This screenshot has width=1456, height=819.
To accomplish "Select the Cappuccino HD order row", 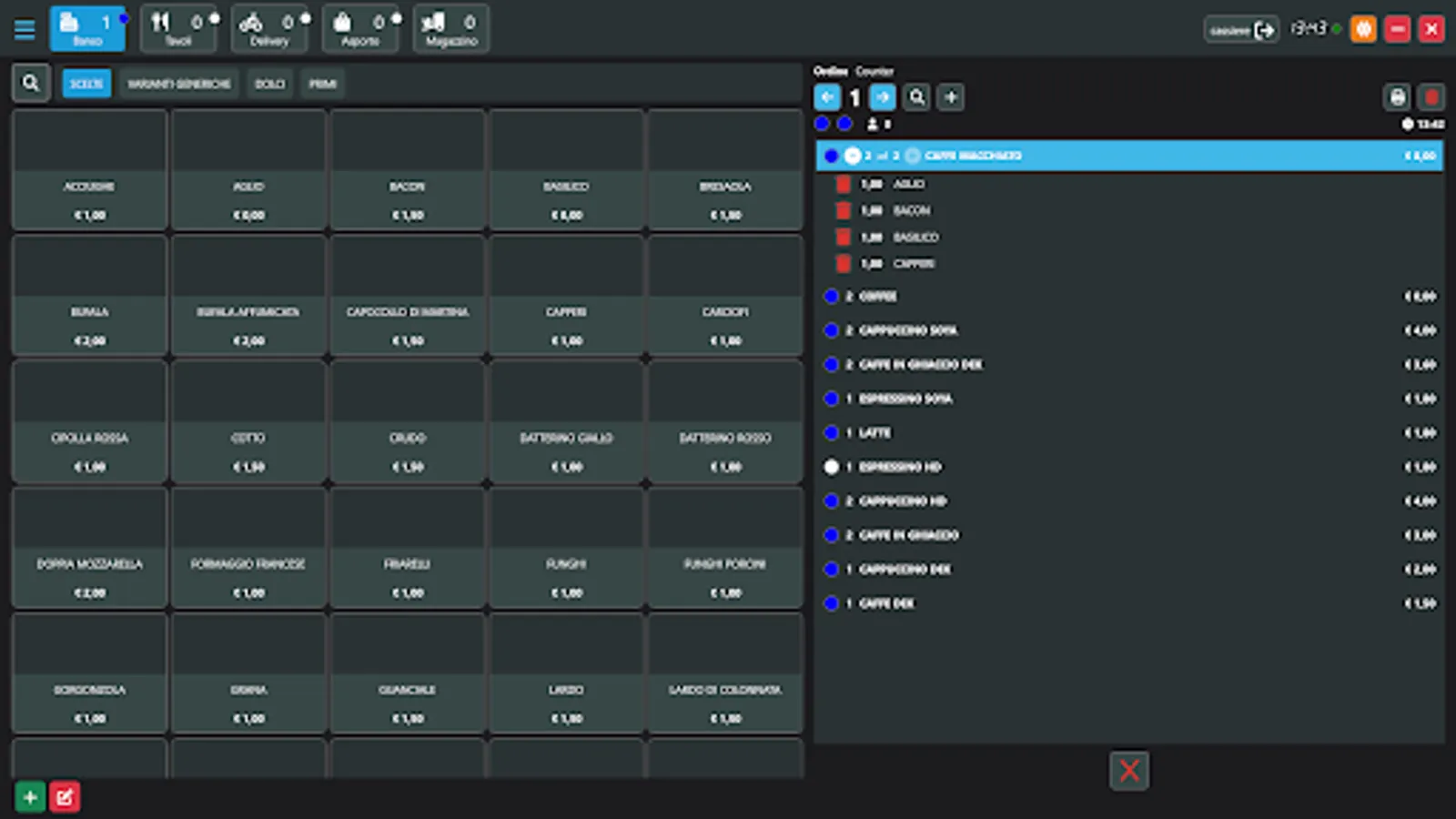I will pos(1129,500).
